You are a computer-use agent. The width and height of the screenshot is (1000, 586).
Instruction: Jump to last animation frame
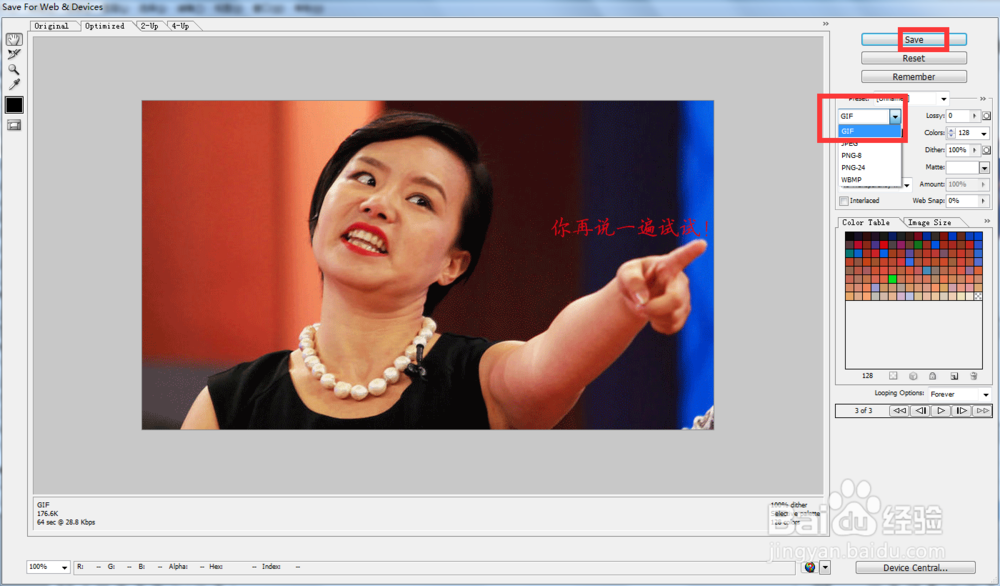click(982, 411)
